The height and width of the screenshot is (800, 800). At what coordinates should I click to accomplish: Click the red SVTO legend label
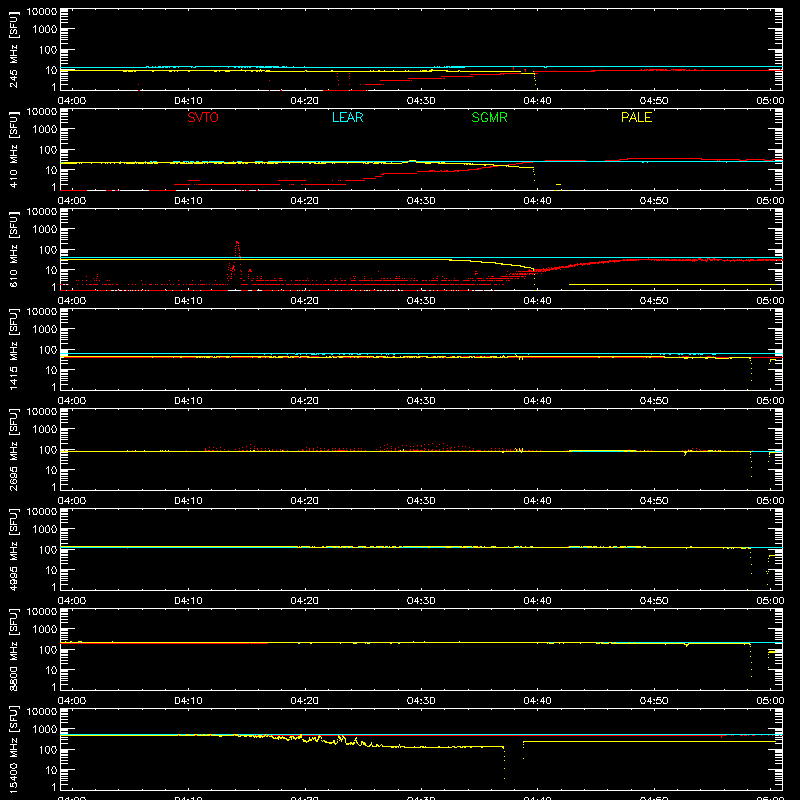203,117
